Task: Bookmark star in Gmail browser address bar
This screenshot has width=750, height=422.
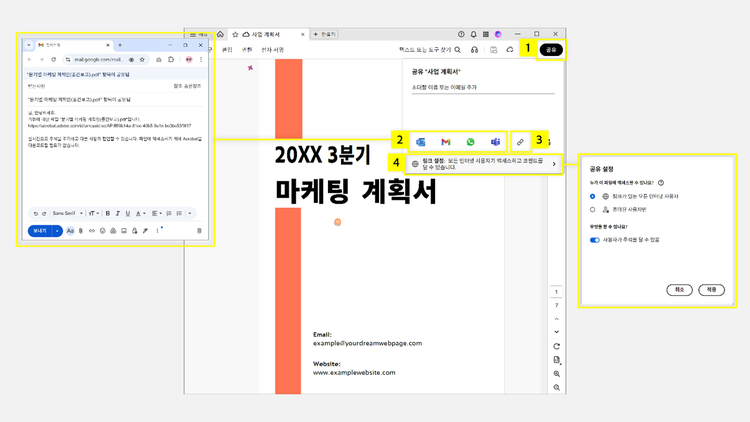Action: click(142, 60)
